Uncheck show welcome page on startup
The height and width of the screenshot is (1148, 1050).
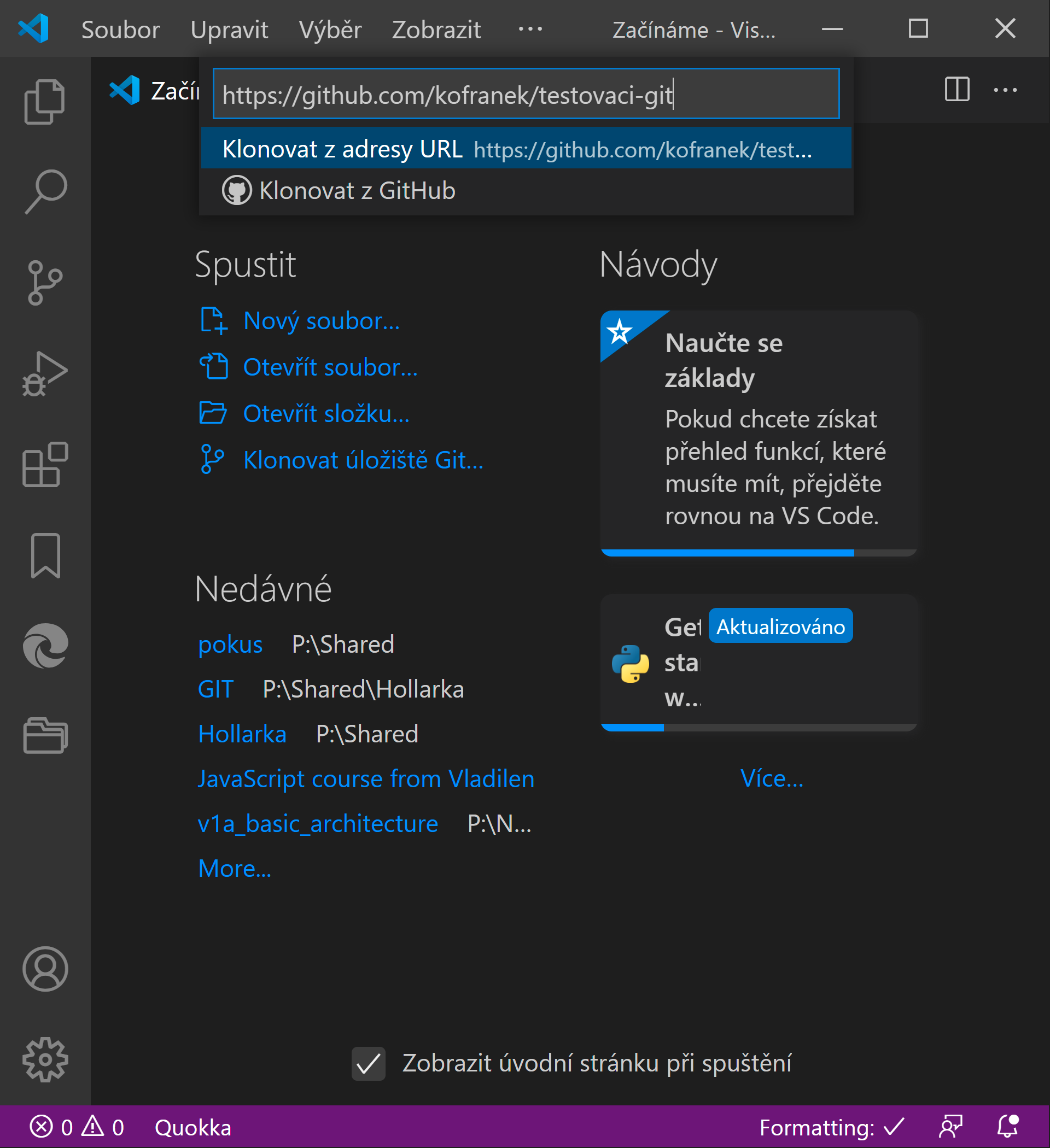pos(368,1063)
